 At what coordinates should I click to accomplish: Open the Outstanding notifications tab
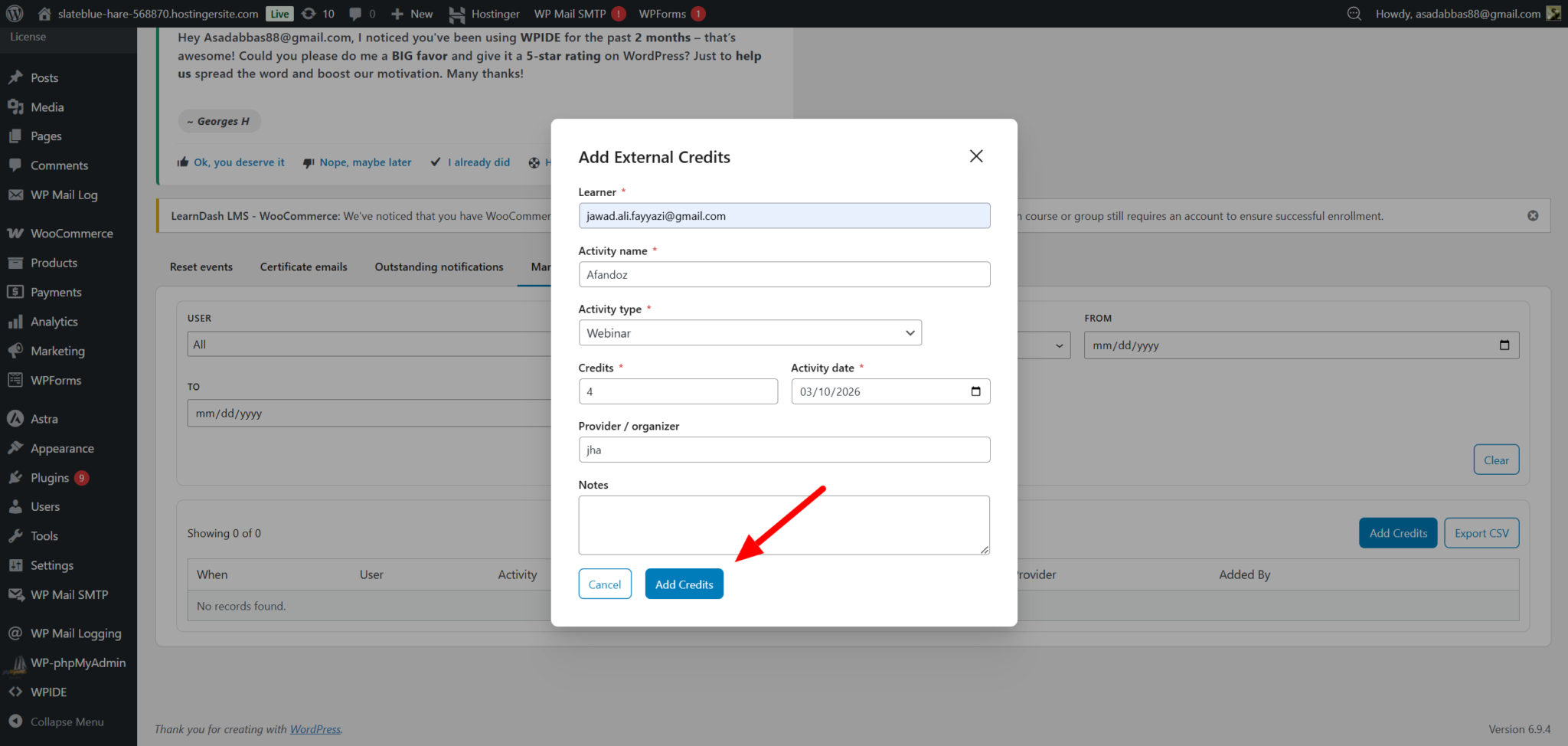tap(439, 267)
